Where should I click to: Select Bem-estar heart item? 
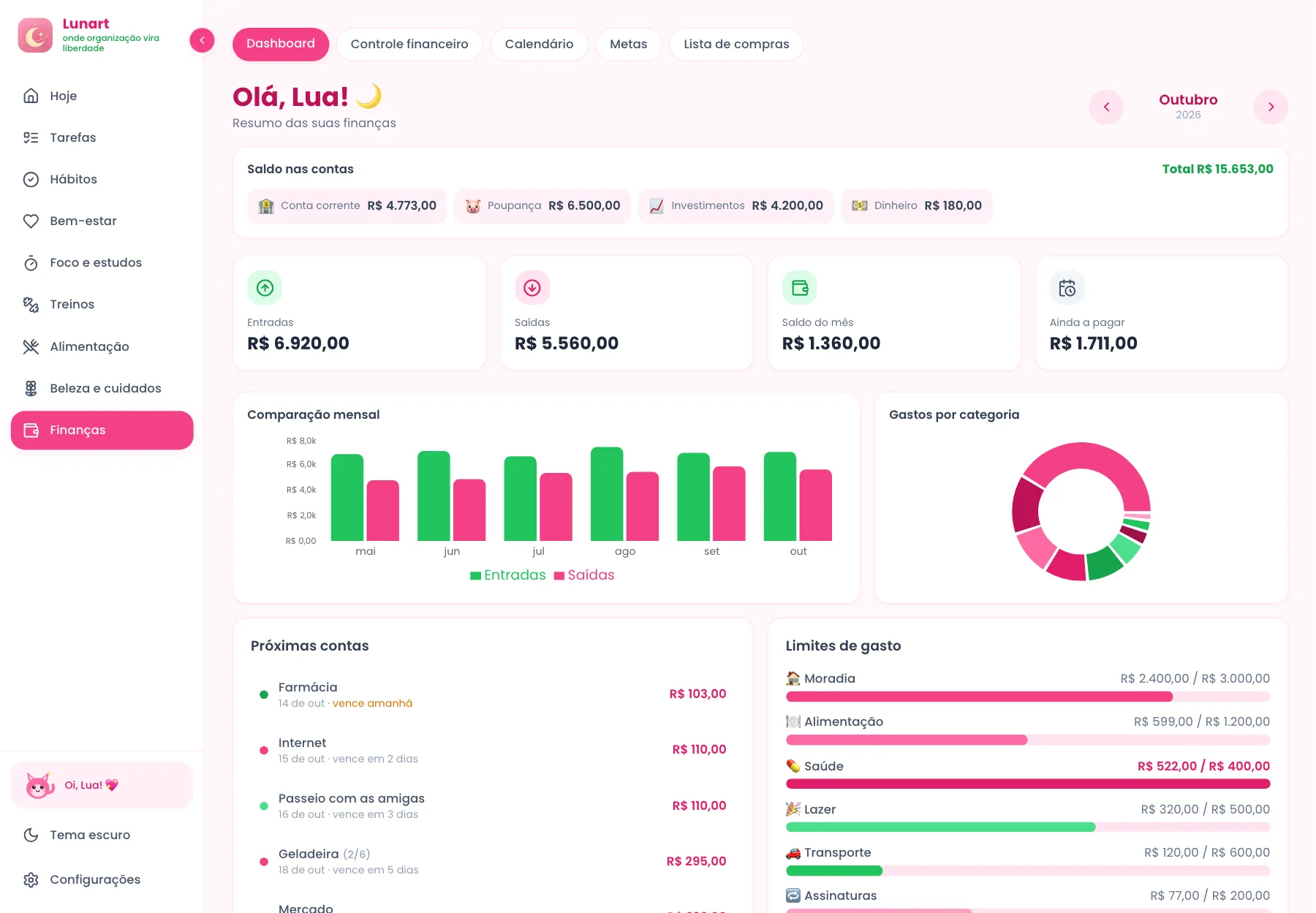coord(102,221)
